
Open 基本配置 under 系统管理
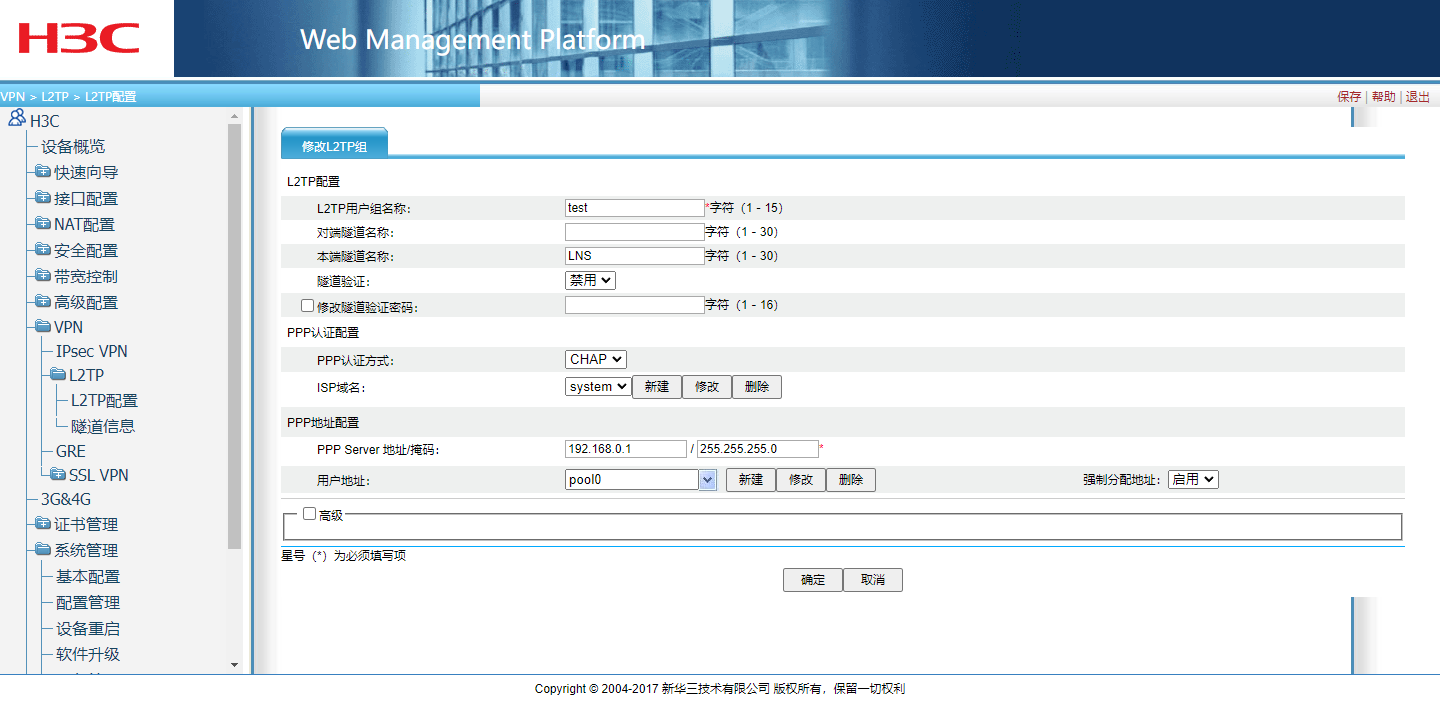click(88, 576)
